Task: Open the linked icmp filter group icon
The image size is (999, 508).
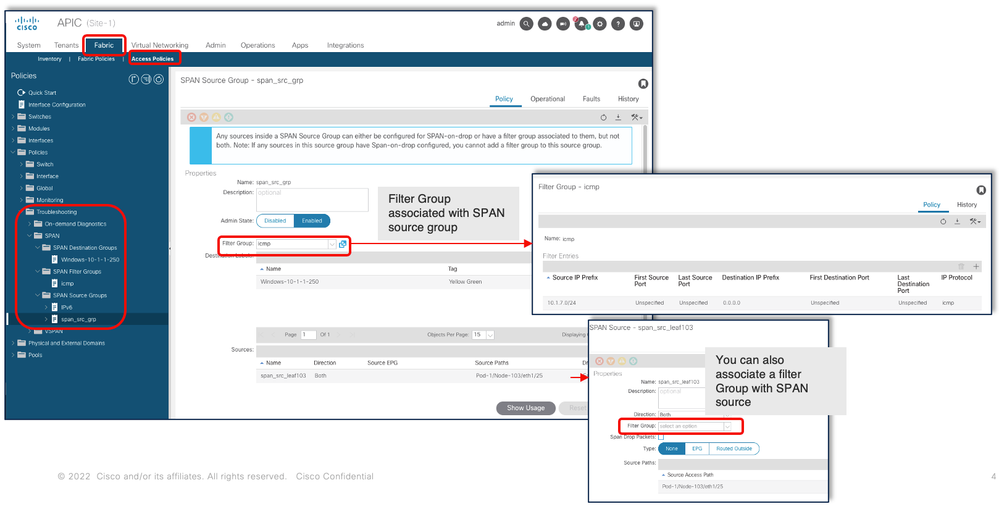Action: point(343,243)
